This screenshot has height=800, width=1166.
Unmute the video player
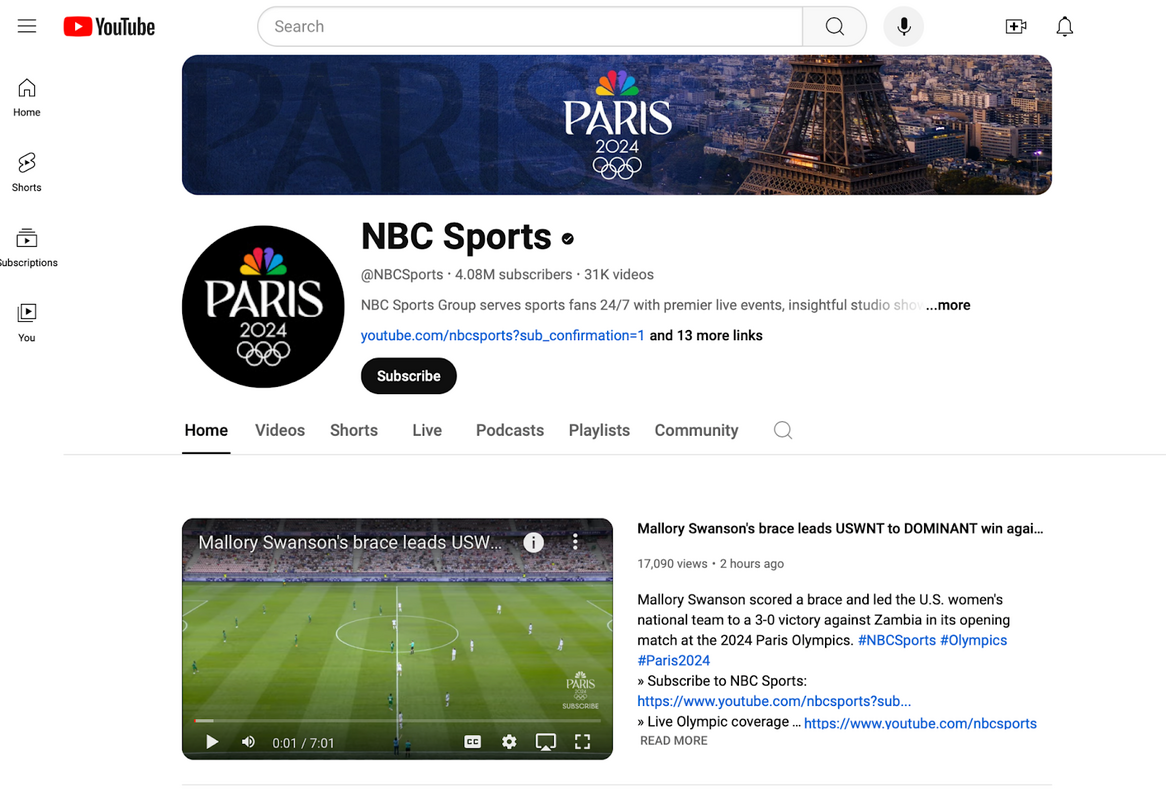(248, 742)
